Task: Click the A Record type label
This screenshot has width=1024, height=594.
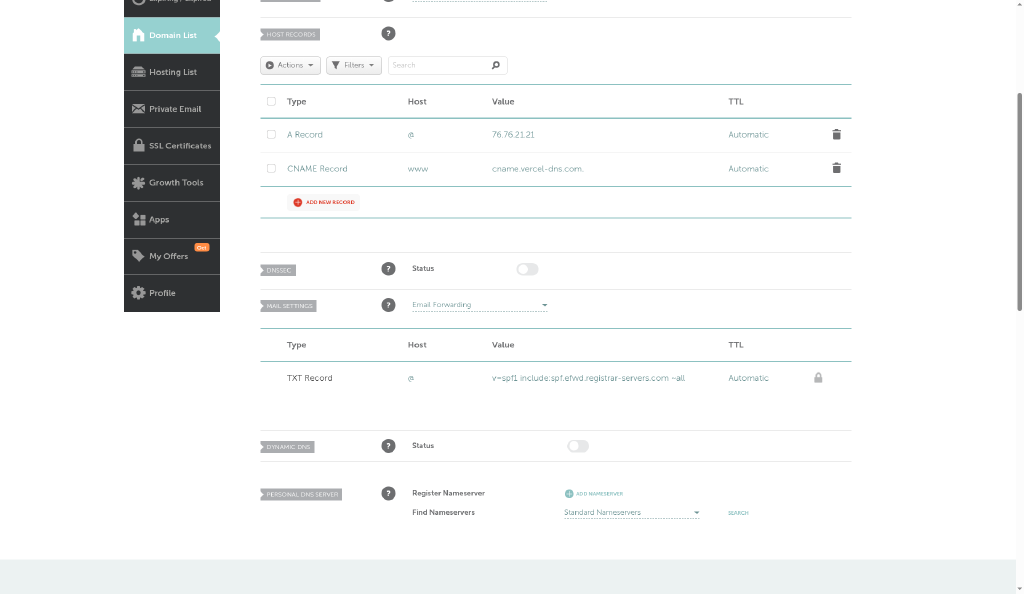Action: [x=304, y=134]
